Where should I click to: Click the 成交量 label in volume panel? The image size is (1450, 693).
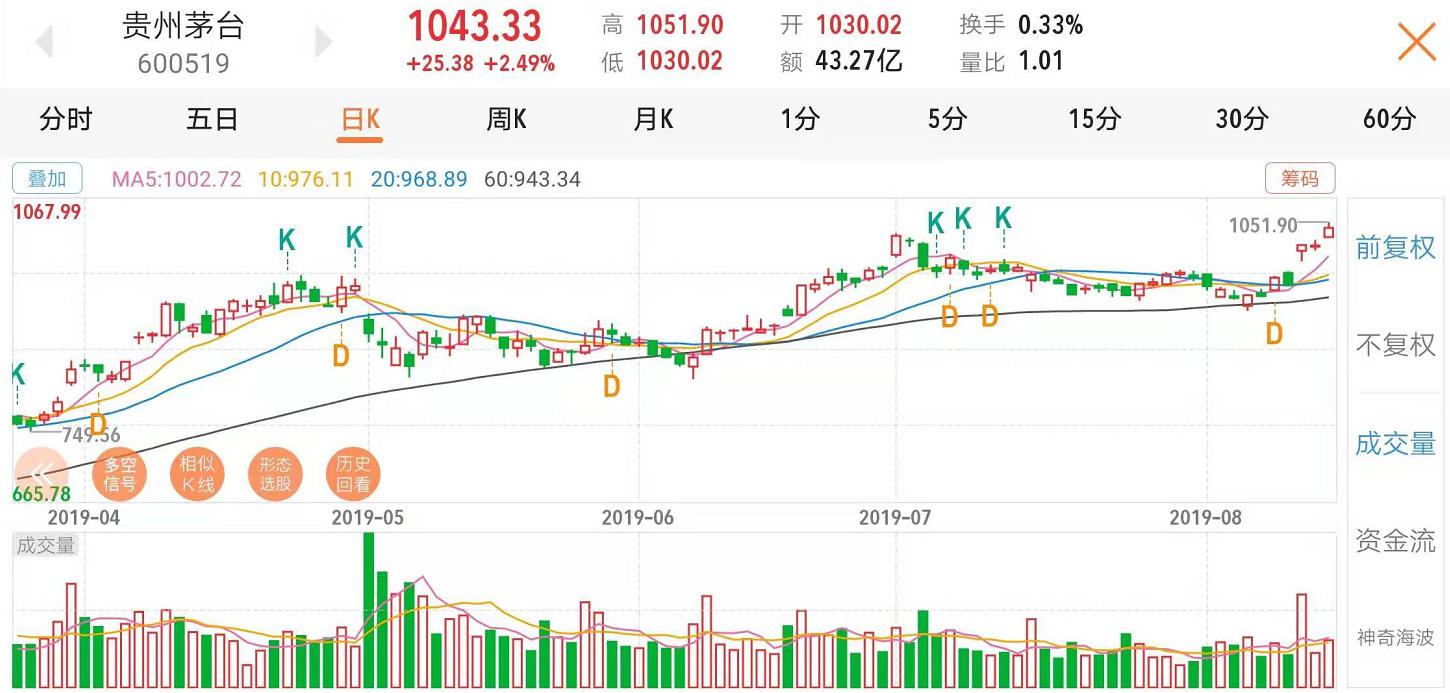46,545
